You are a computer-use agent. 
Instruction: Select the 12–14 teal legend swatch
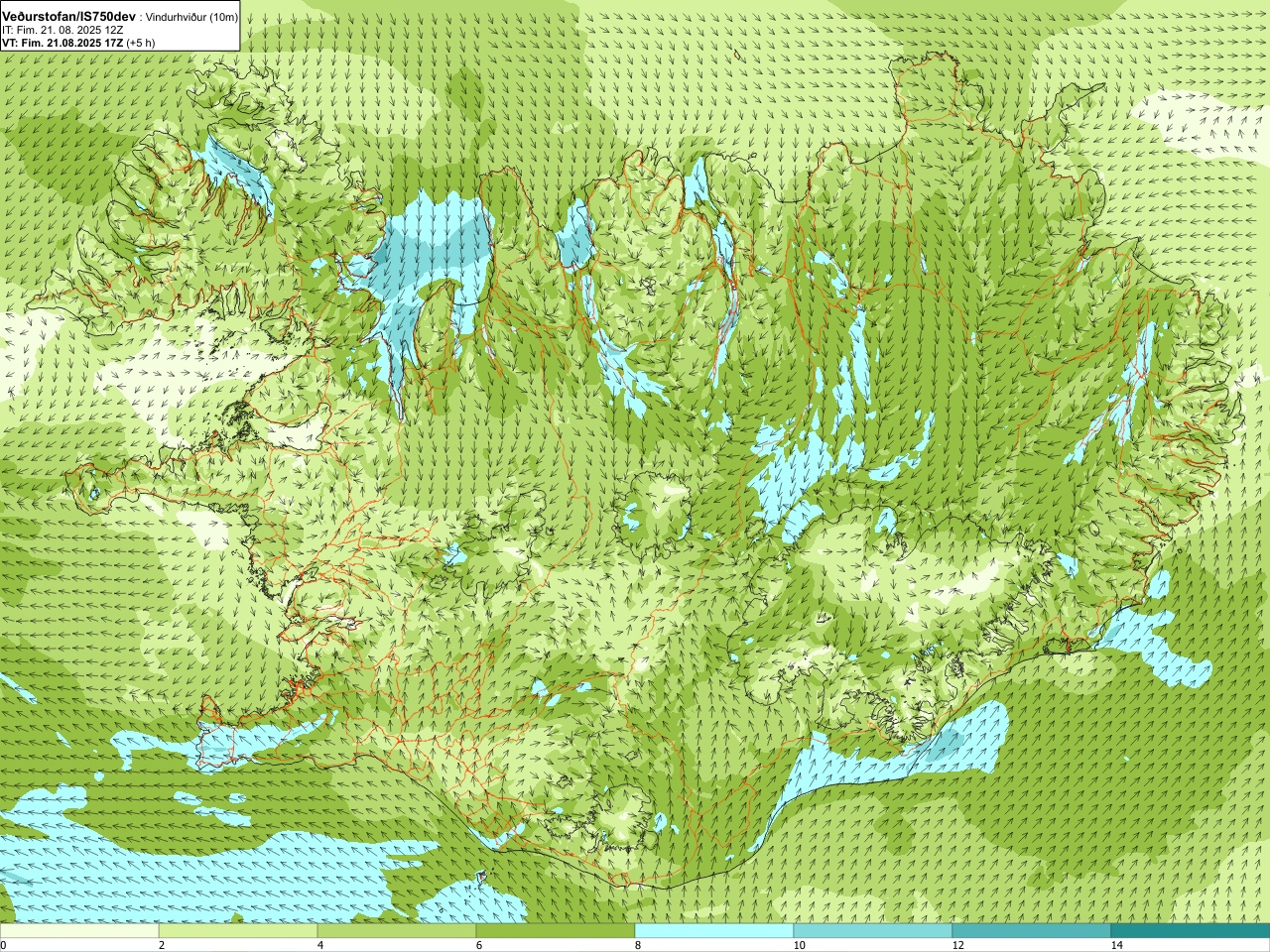click(x=1032, y=931)
